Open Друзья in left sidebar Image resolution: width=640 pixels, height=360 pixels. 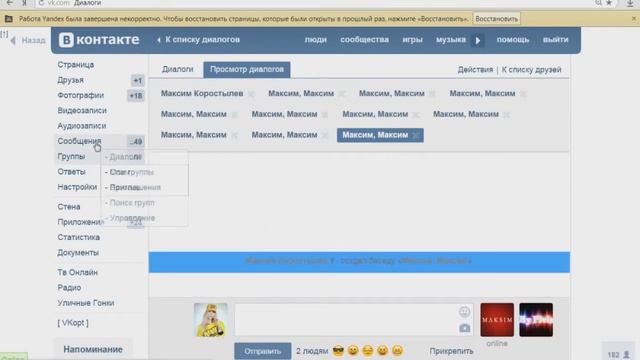pos(71,80)
